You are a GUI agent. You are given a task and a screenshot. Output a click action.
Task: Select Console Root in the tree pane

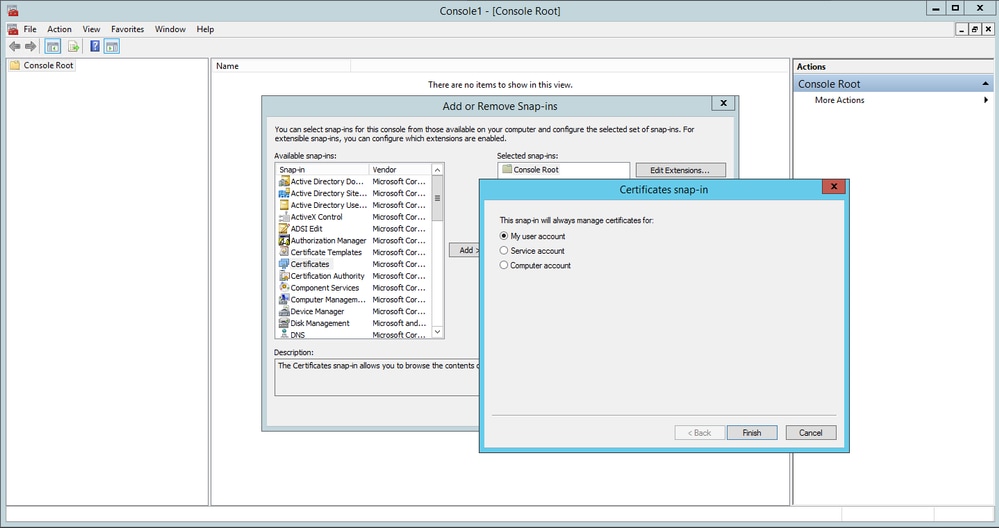(48, 65)
